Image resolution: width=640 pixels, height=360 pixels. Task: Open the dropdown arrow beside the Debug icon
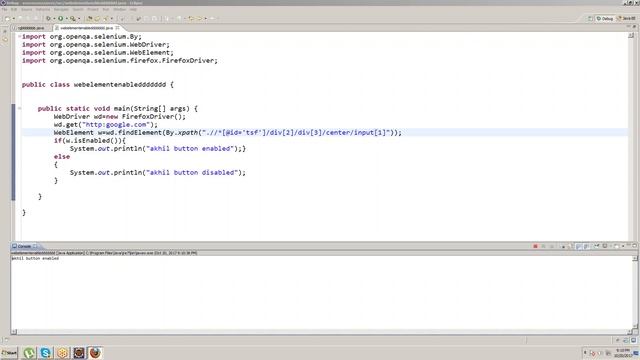[54, 18]
